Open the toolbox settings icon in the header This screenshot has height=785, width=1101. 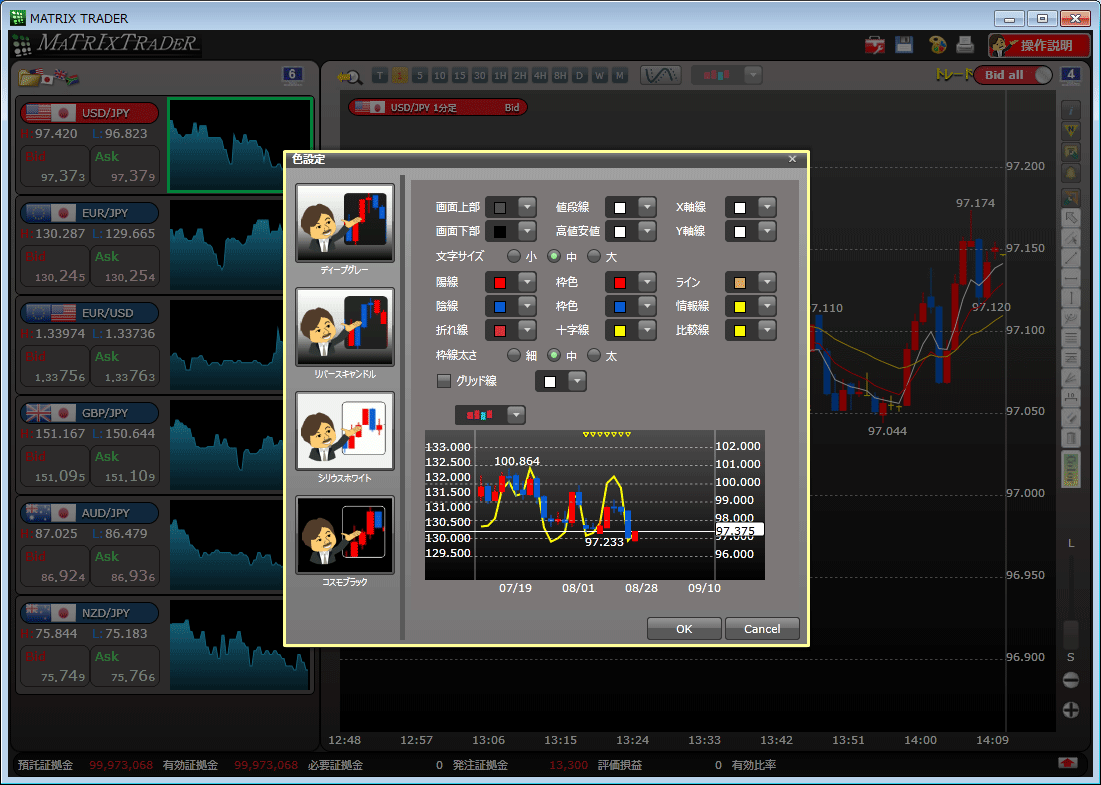click(875, 46)
